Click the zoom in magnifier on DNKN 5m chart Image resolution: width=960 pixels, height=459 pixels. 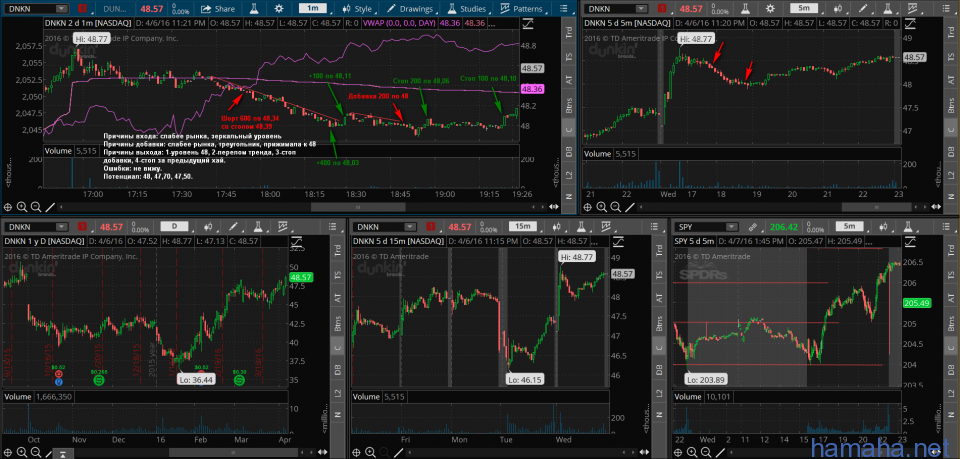[x=601, y=207]
